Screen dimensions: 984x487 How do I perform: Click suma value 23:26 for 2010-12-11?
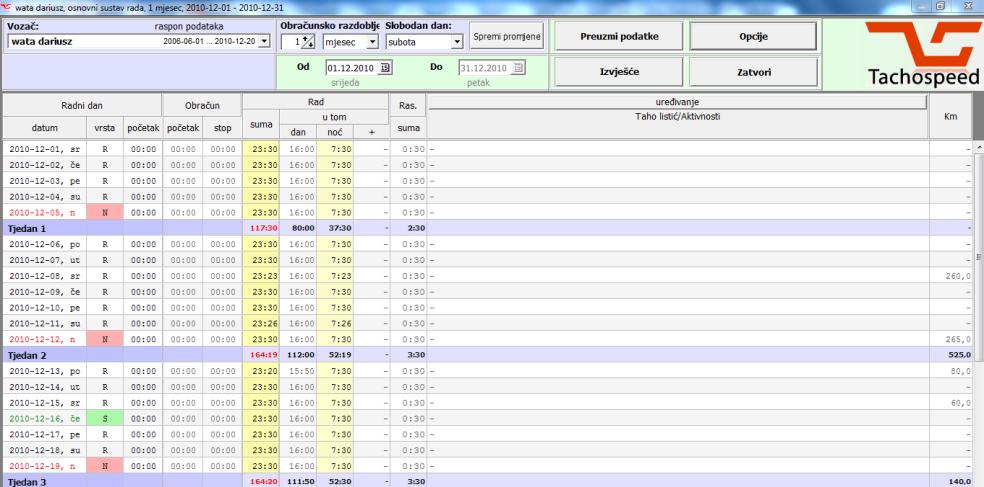[x=264, y=323]
